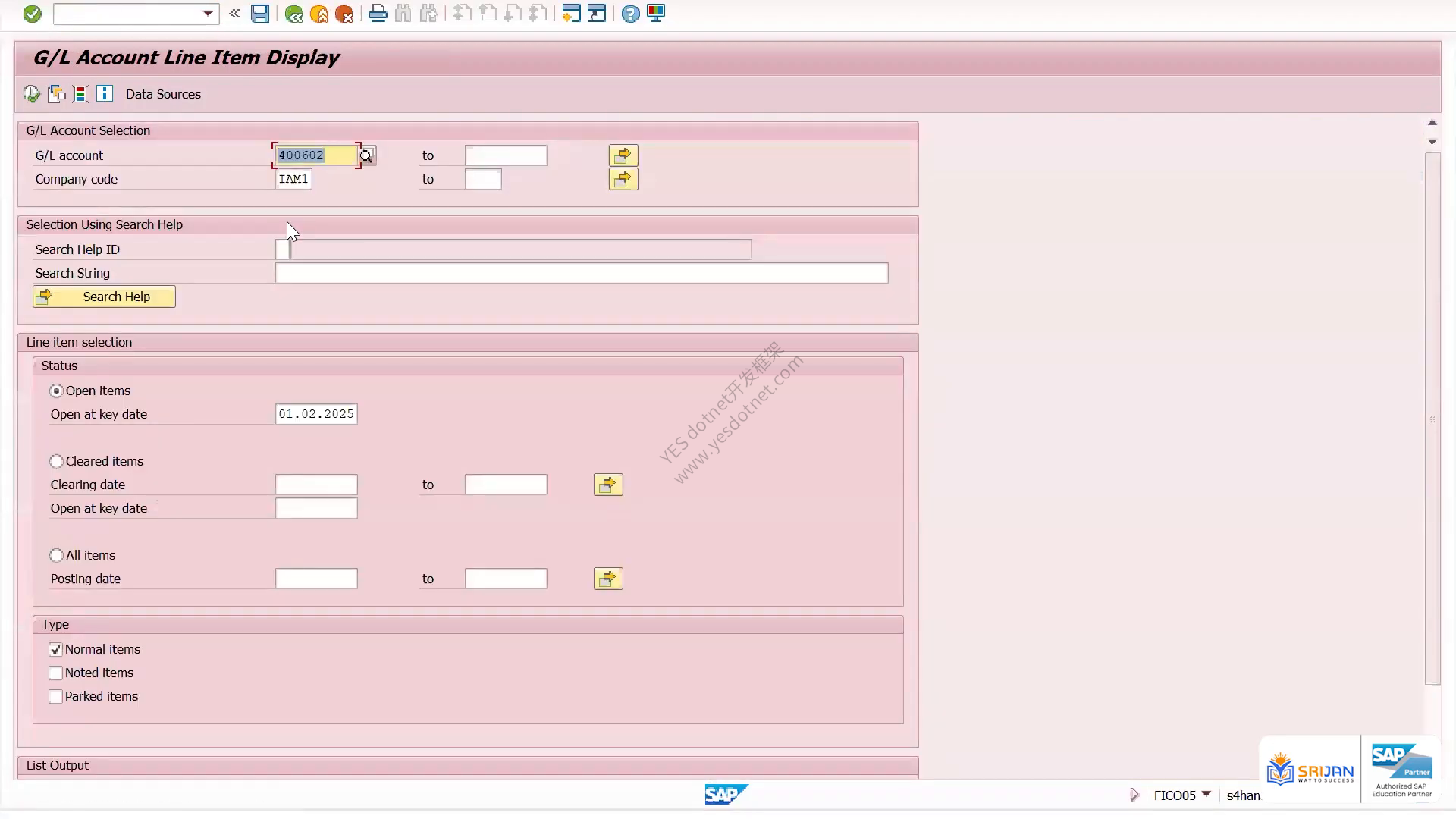Click the Search Help button
The image size is (1456, 819).
pyautogui.click(x=104, y=297)
